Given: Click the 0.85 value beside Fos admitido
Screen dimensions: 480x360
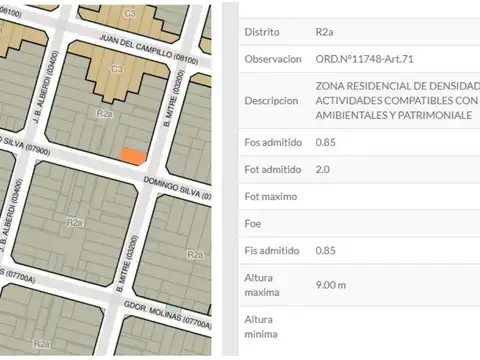Looking at the screenshot, I should click(325, 142).
